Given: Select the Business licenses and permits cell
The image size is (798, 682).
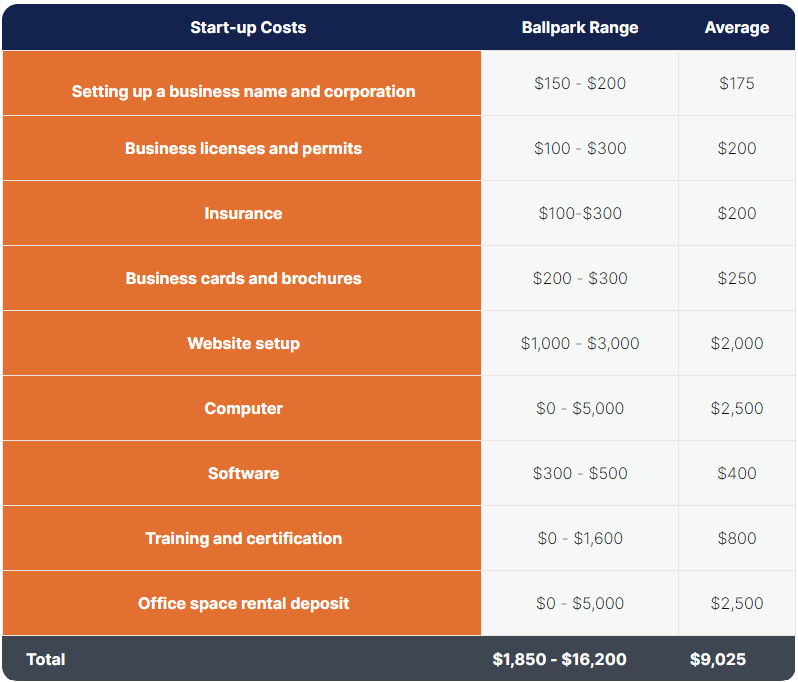Looking at the screenshot, I should pyautogui.click(x=243, y=148).
